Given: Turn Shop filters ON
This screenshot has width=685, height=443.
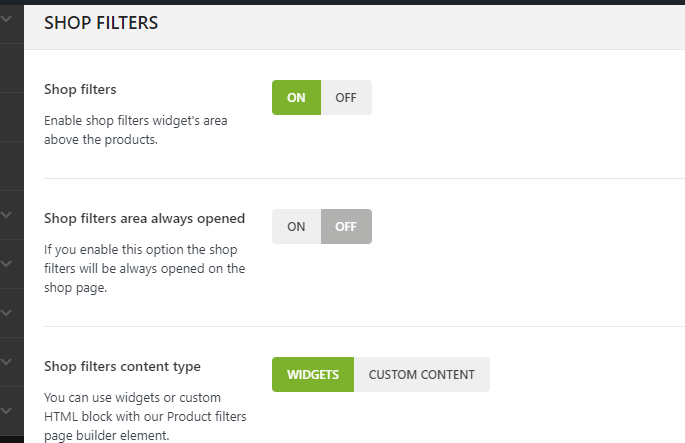Looking at the screenshot, I should tap(296, 98).
